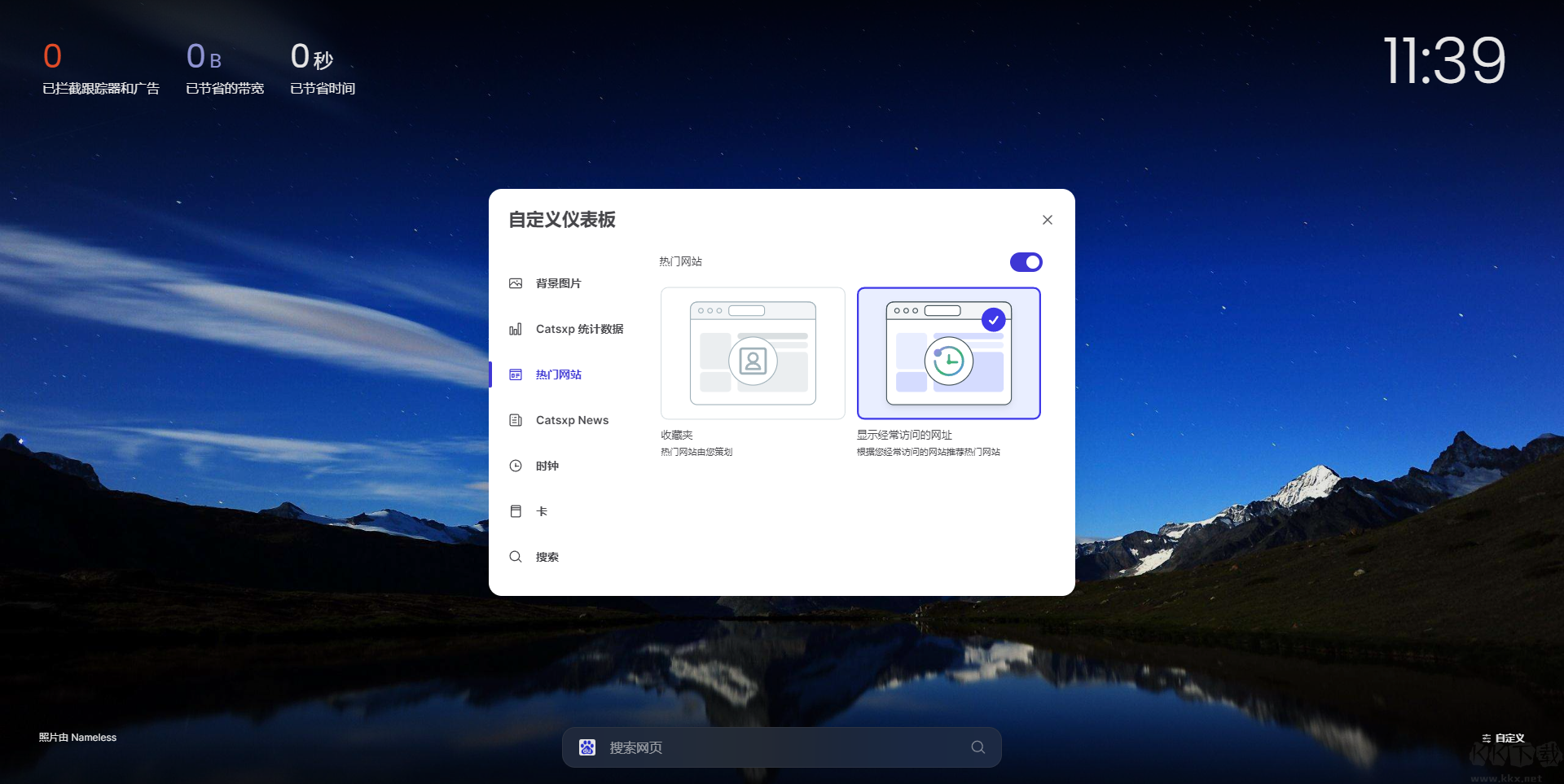1564x784 pixels.
Task: Click the 自定义仪表板 dialog title
Action: click(x=562, y=220)
